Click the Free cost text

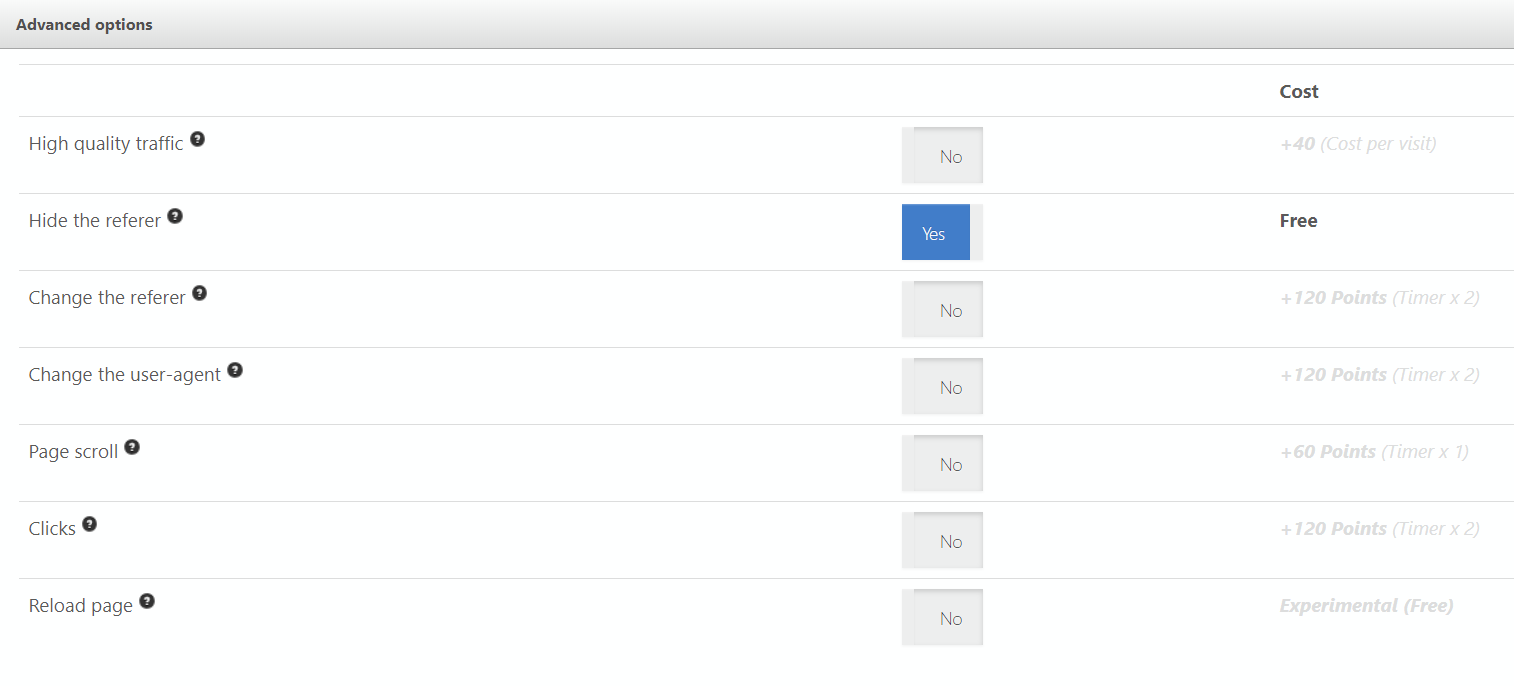1298,221
